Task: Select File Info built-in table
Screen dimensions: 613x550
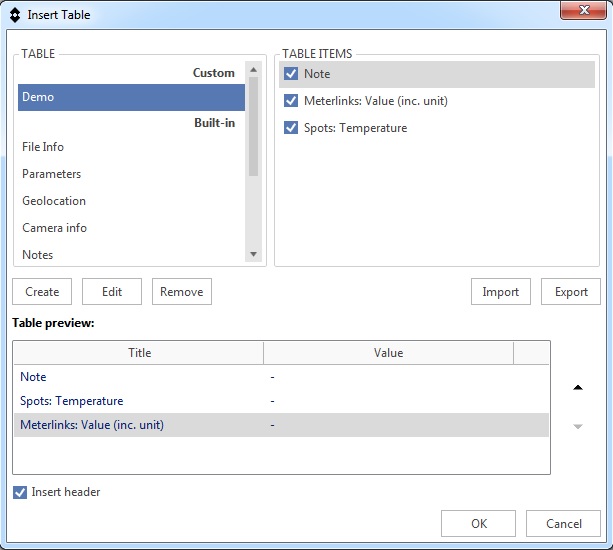Action: 43,147
